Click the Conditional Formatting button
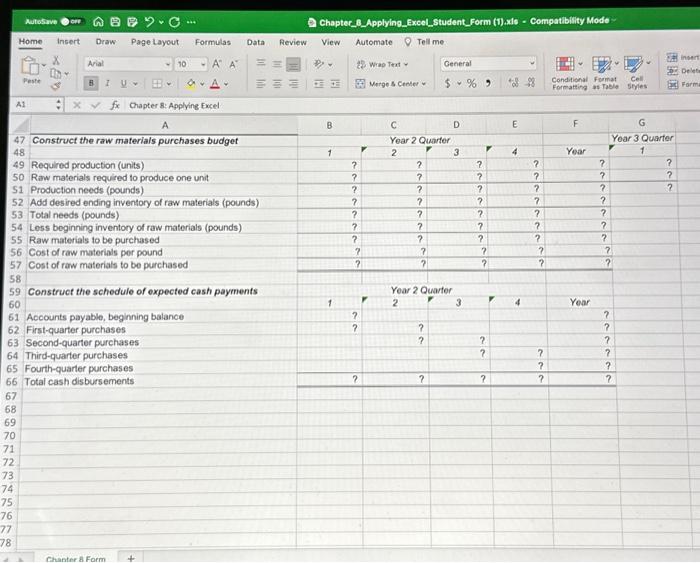Image resolution: width=700 pixels, height=563 pixels. pyautogui.click(x=569, y=73)
